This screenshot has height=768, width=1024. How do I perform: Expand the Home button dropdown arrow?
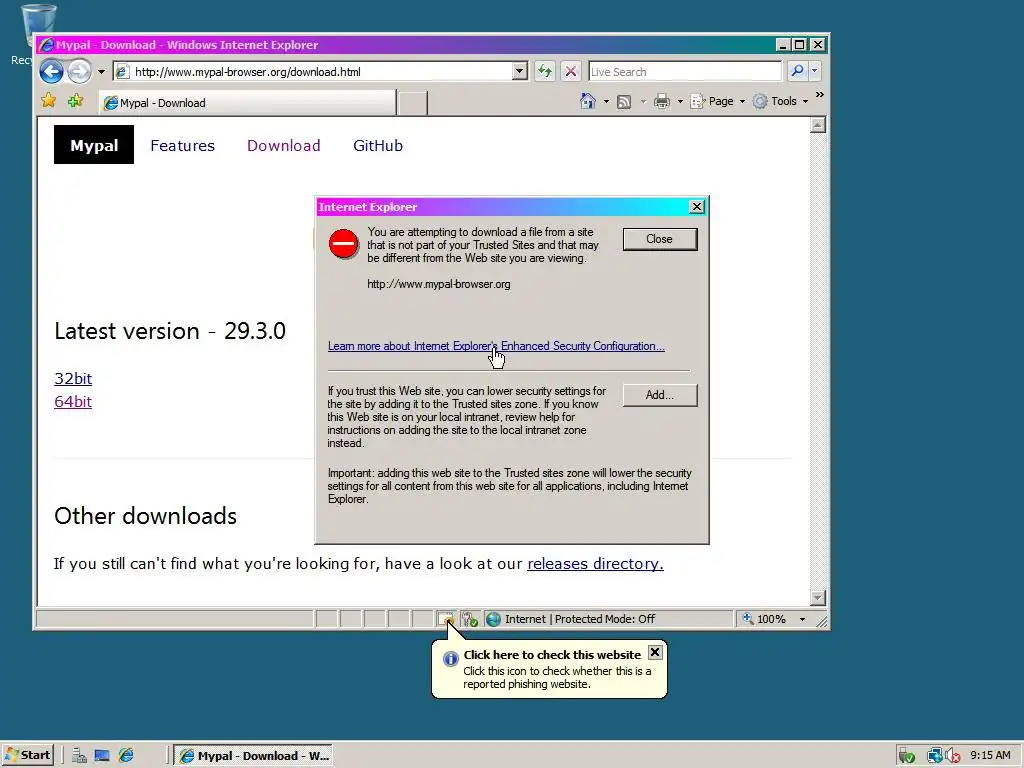coord(606,101)
